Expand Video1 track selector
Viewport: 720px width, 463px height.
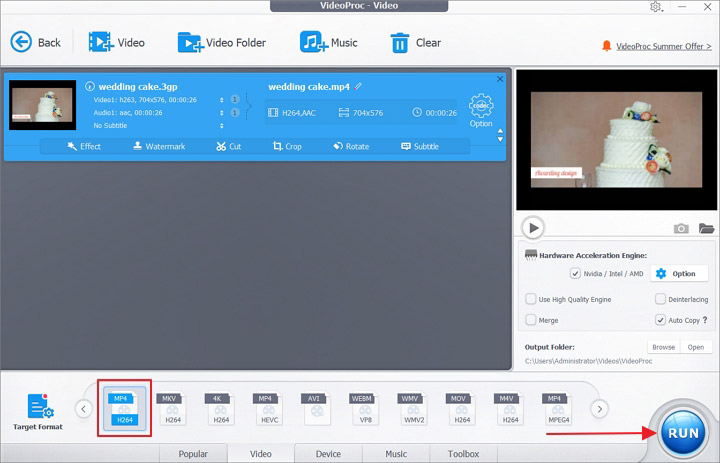coord(222,100)
